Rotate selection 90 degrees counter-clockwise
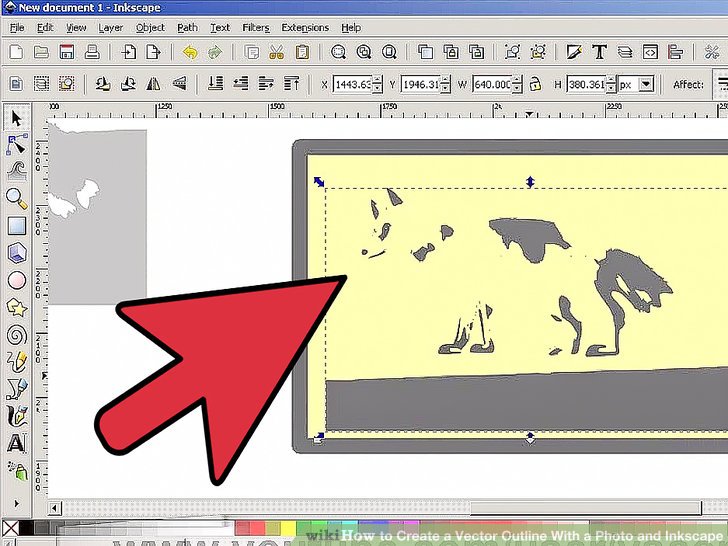This screenshot has height=546, width=728. coord(103,84)
